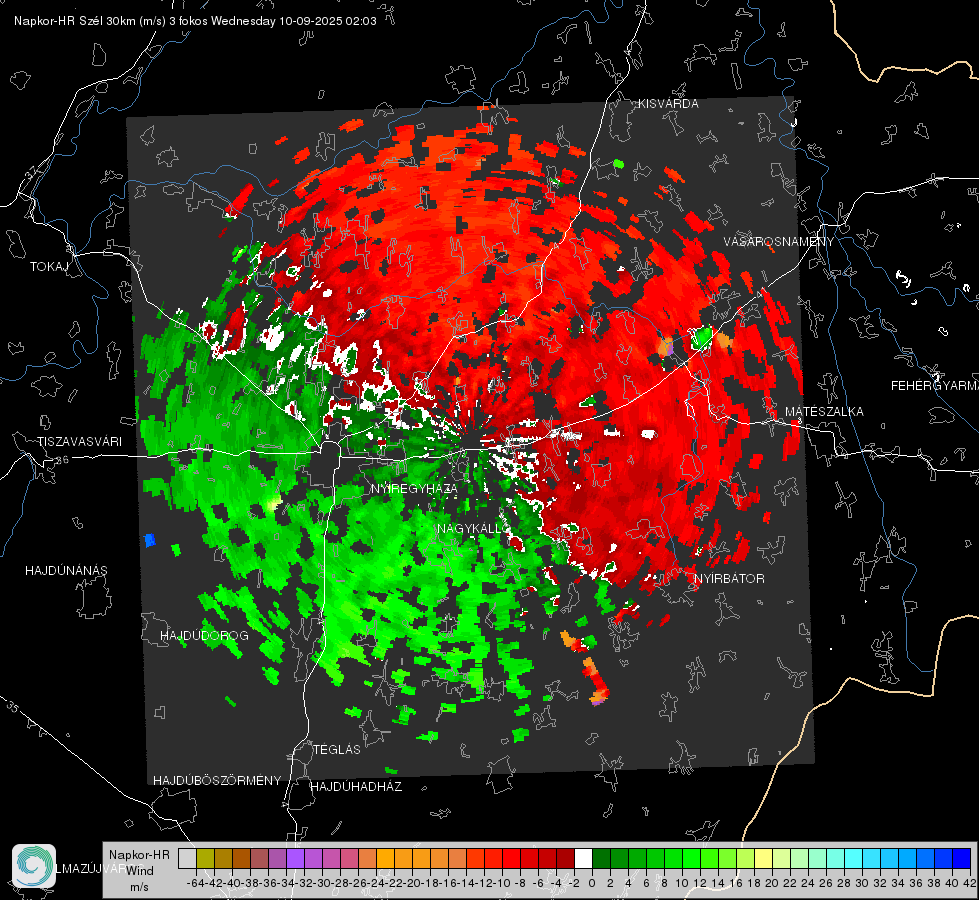979x900 pixels.
Task: Click the '0' legend value
Action: (x=592, y=883)
